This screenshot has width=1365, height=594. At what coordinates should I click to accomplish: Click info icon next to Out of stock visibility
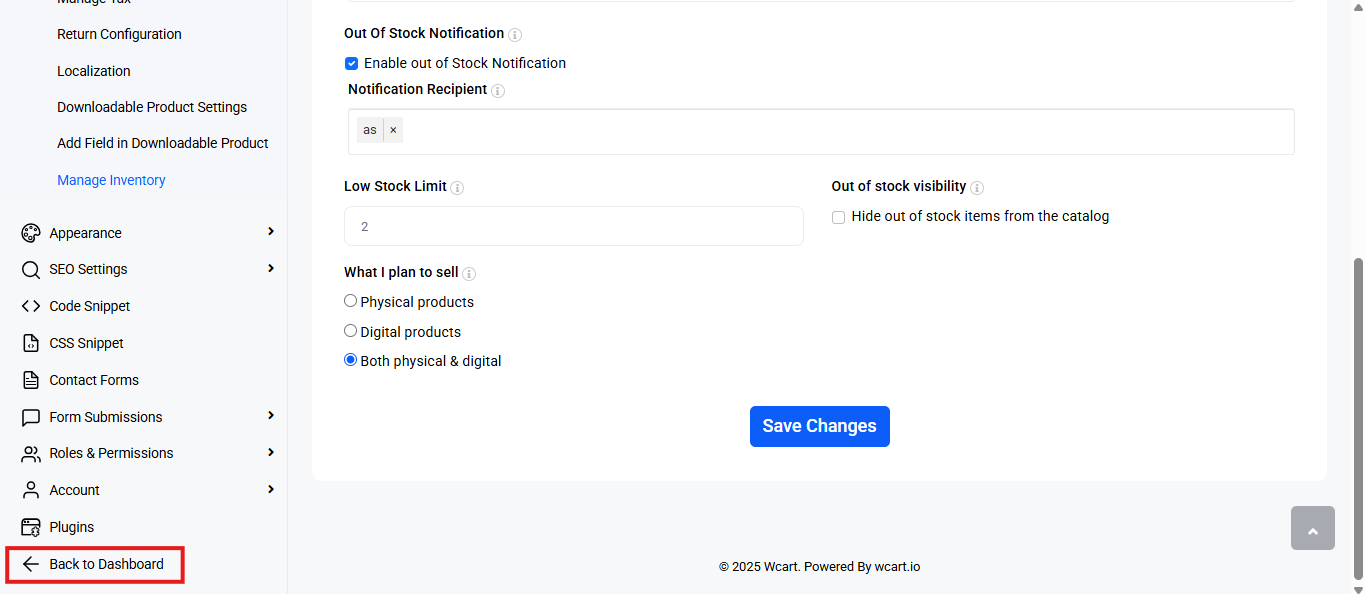point(977,187)
